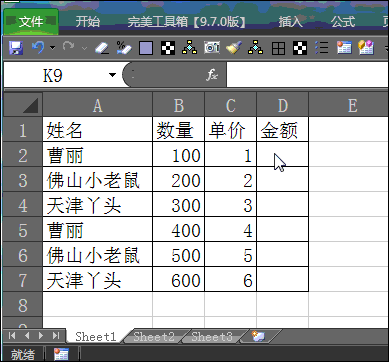This screenshot has width=389, height=362.
Task: Click the cell containing 500
Action: tap(178, 254)
